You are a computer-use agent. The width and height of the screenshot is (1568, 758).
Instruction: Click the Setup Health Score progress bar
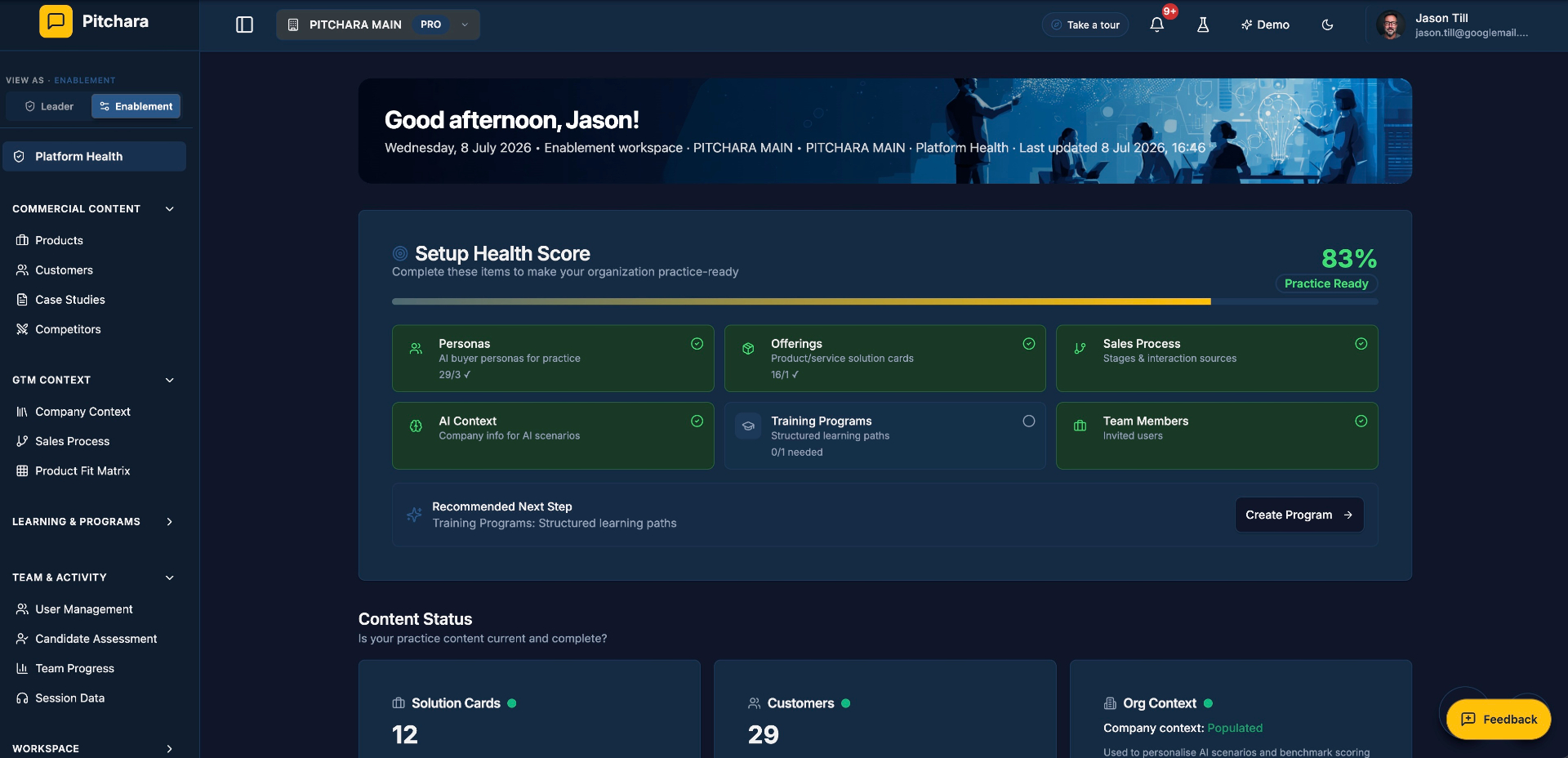[885, 301]
